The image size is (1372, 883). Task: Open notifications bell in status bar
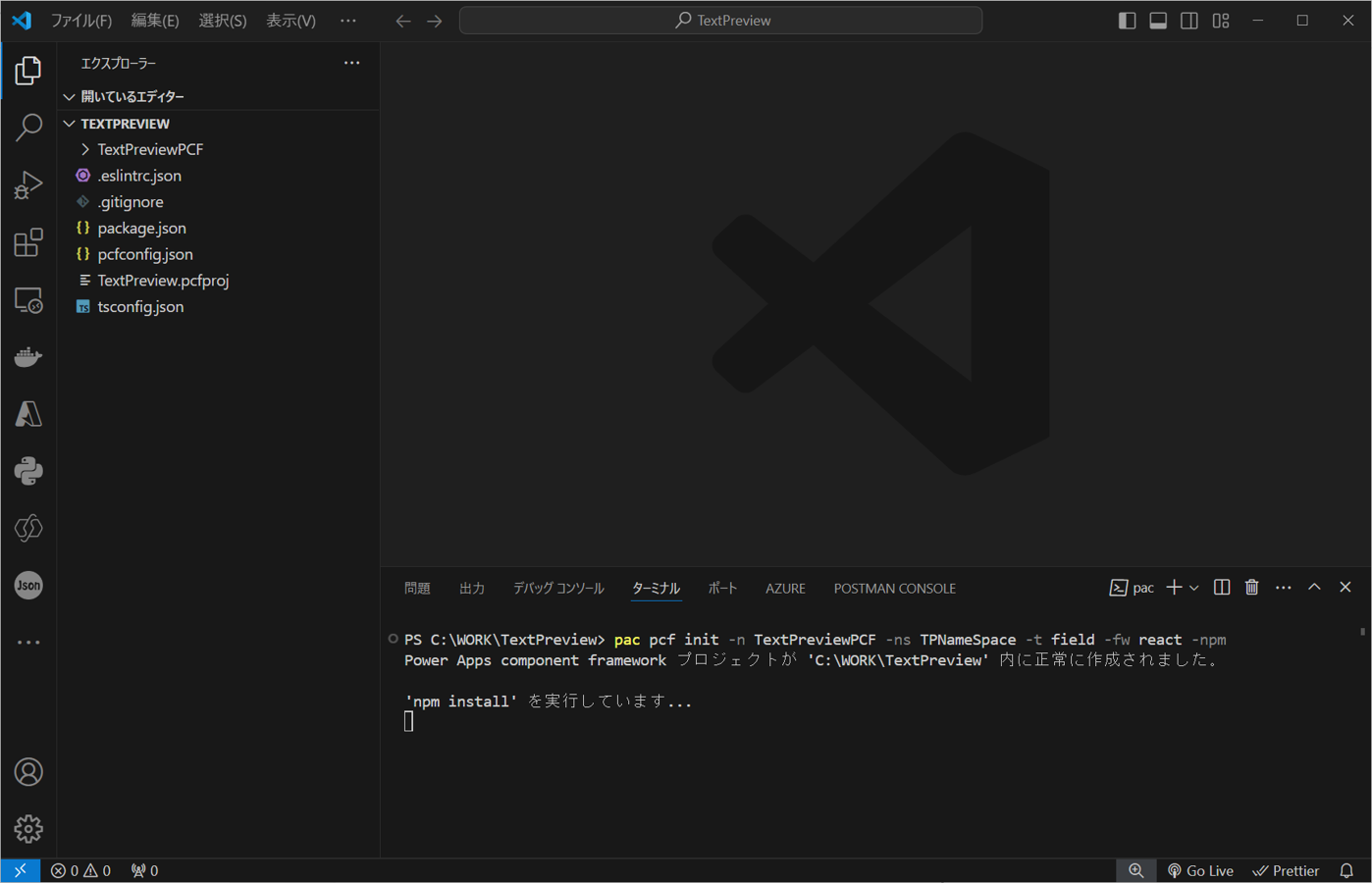click(x=1346, y=870)
